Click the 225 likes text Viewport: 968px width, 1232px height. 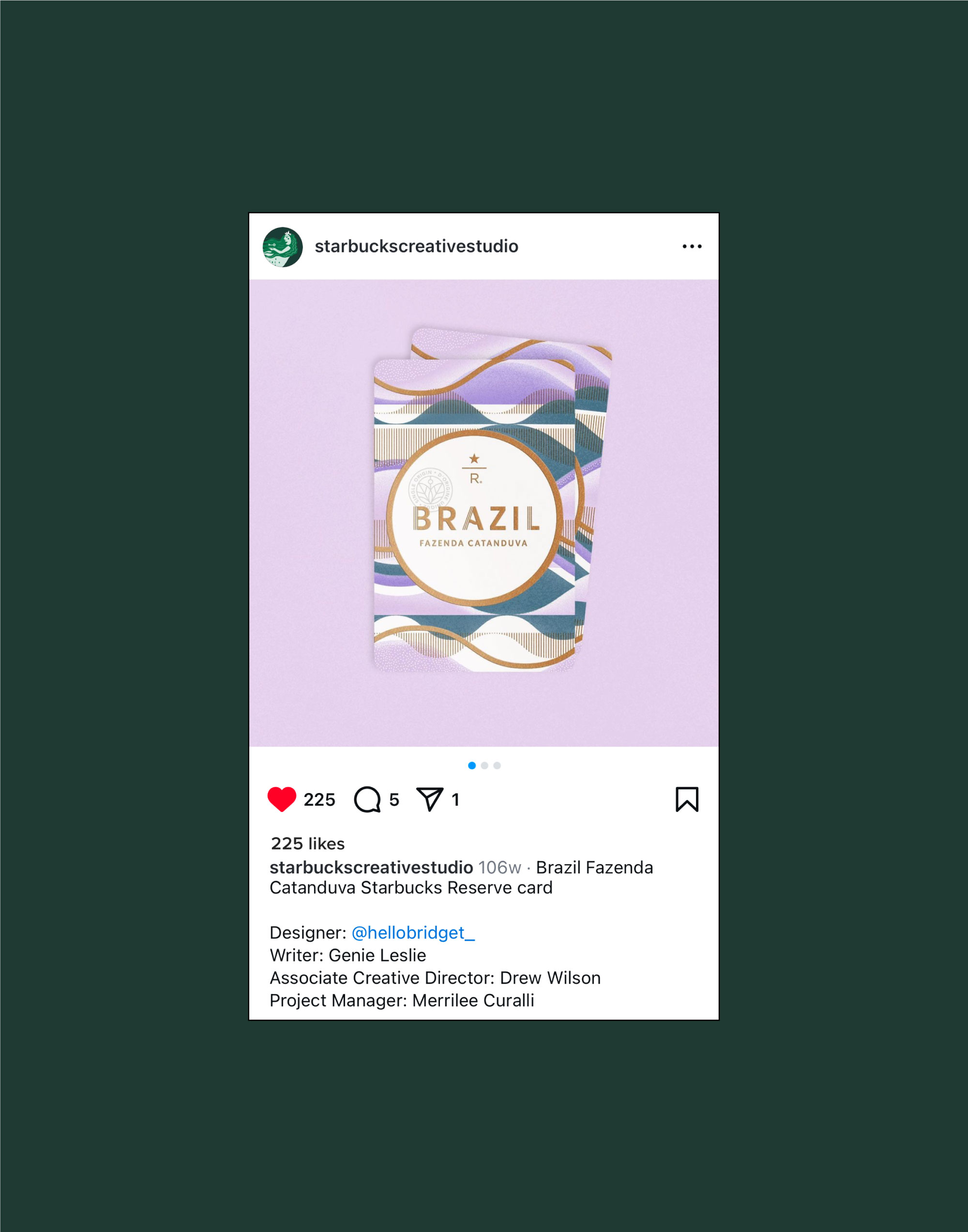coord(308,844)
